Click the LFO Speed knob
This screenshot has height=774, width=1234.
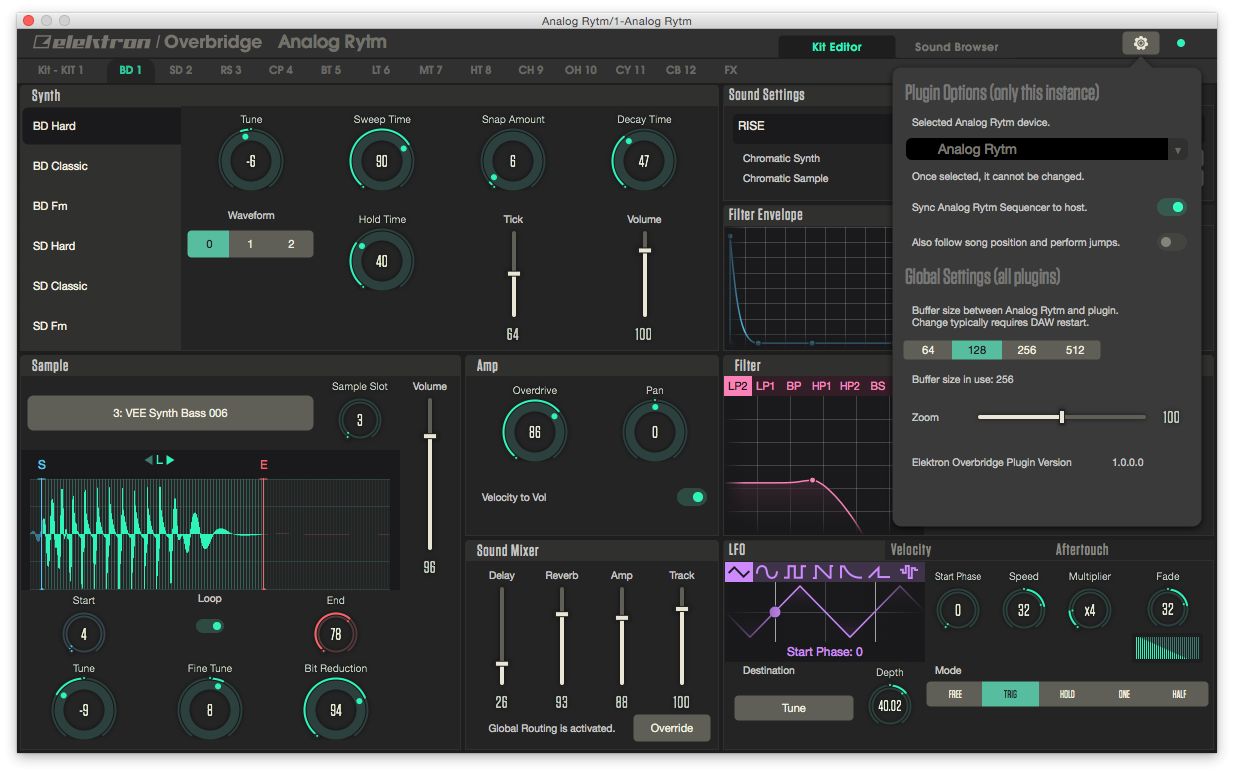(1023, 610)
